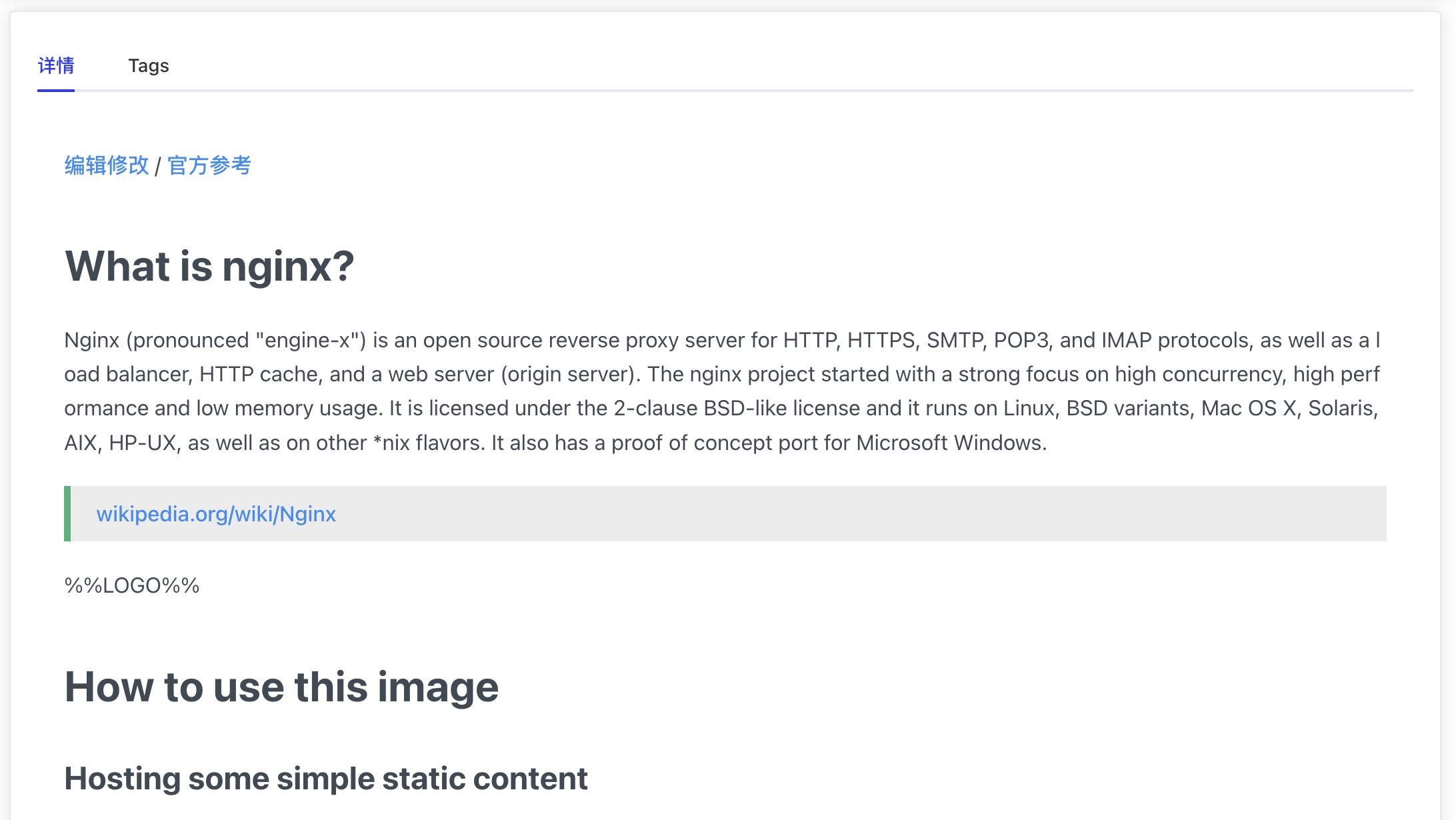The height and width of the screenshot is (820, 1456).
Task: Open the 编辑修改 link
Action: (106, 165)
